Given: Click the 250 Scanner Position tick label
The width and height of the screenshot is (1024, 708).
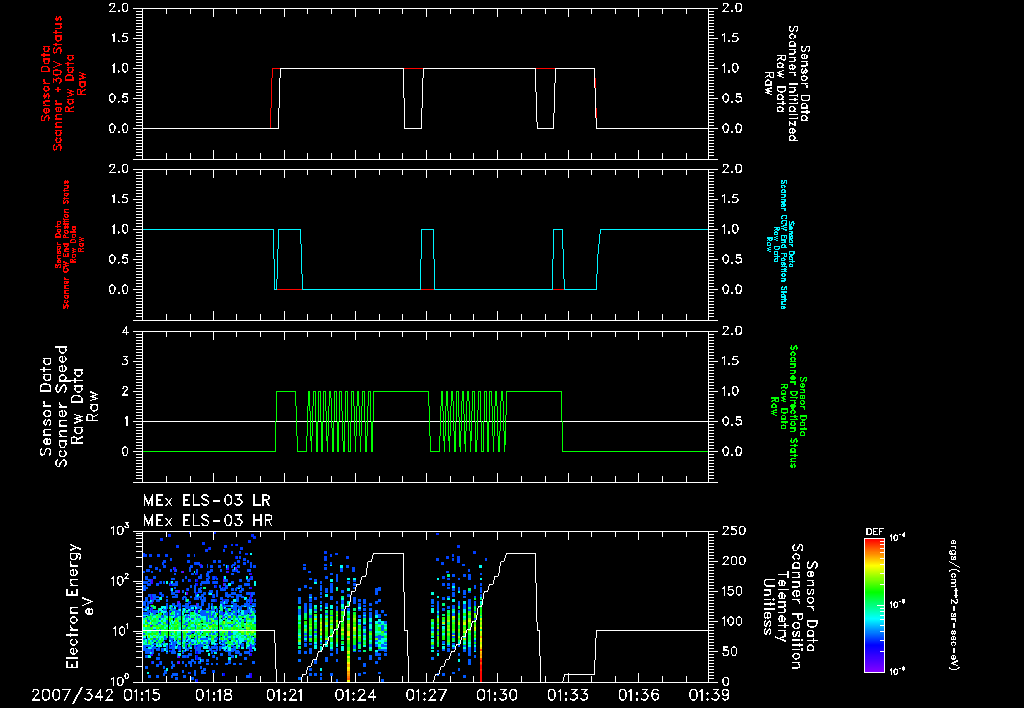Looking at the screenshot, I should click(x=733, y=531).
